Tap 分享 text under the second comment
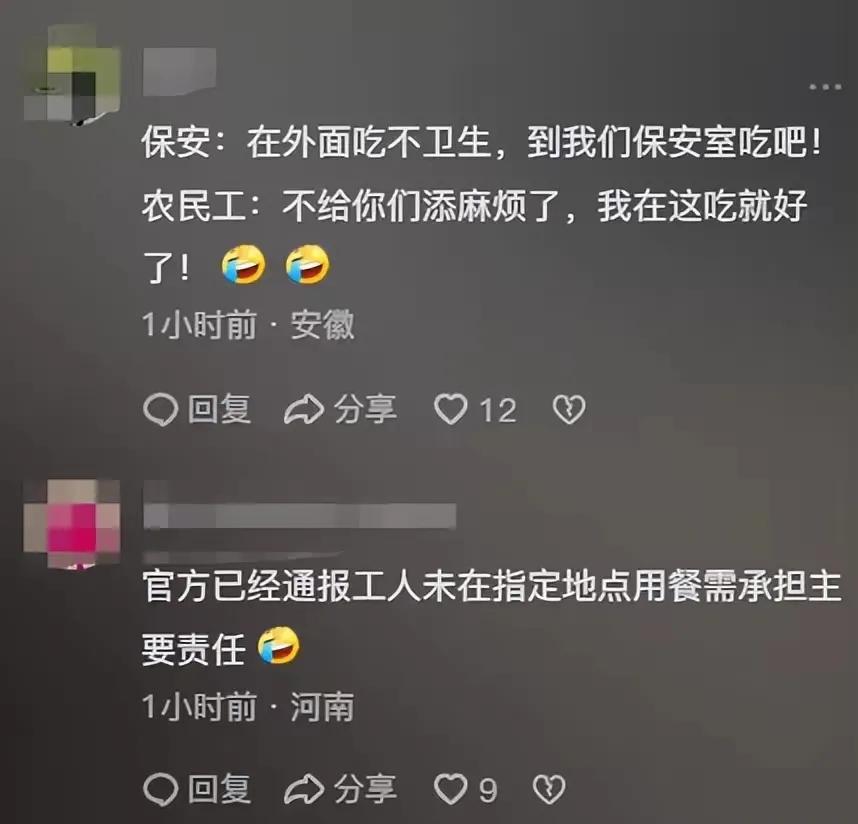Screen dimensions: 858x824 (366, 789)
